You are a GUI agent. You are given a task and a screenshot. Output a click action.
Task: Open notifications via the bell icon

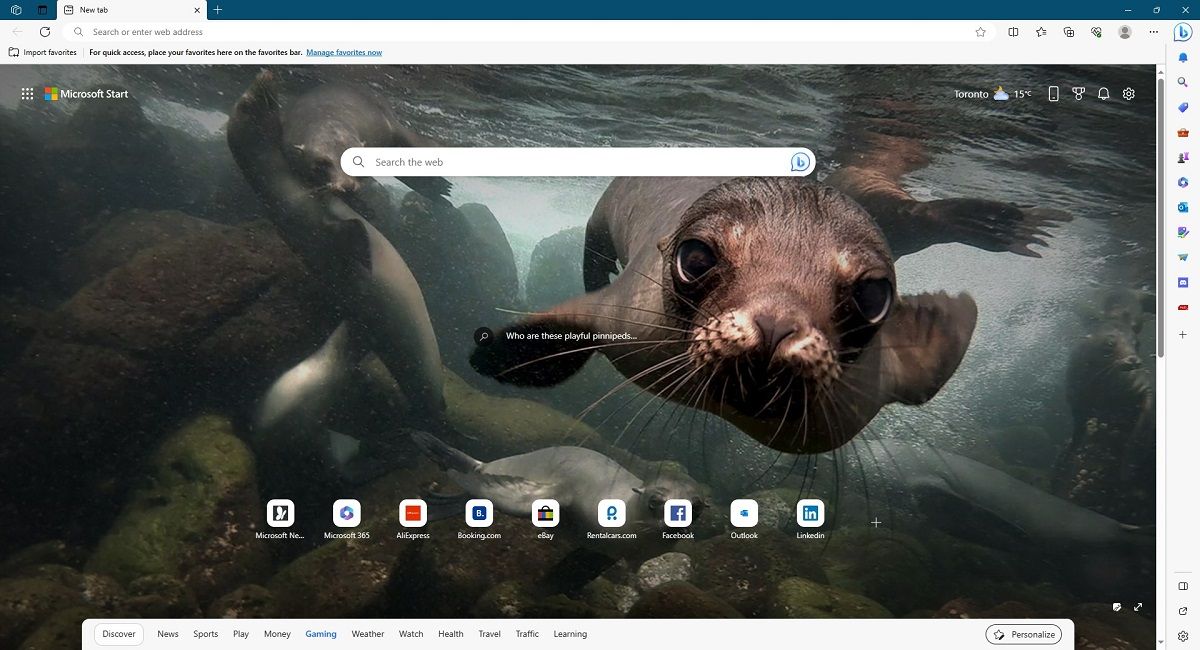(1103, 93)
